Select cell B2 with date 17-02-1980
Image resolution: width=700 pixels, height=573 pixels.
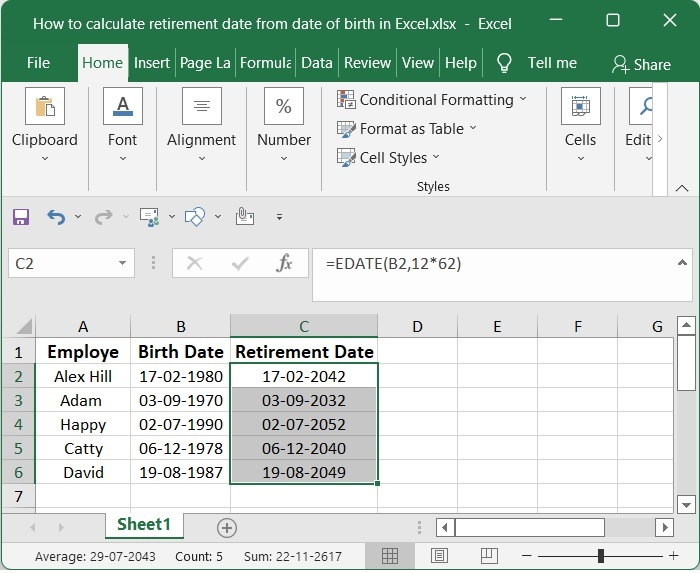click(x=180, y=377)
